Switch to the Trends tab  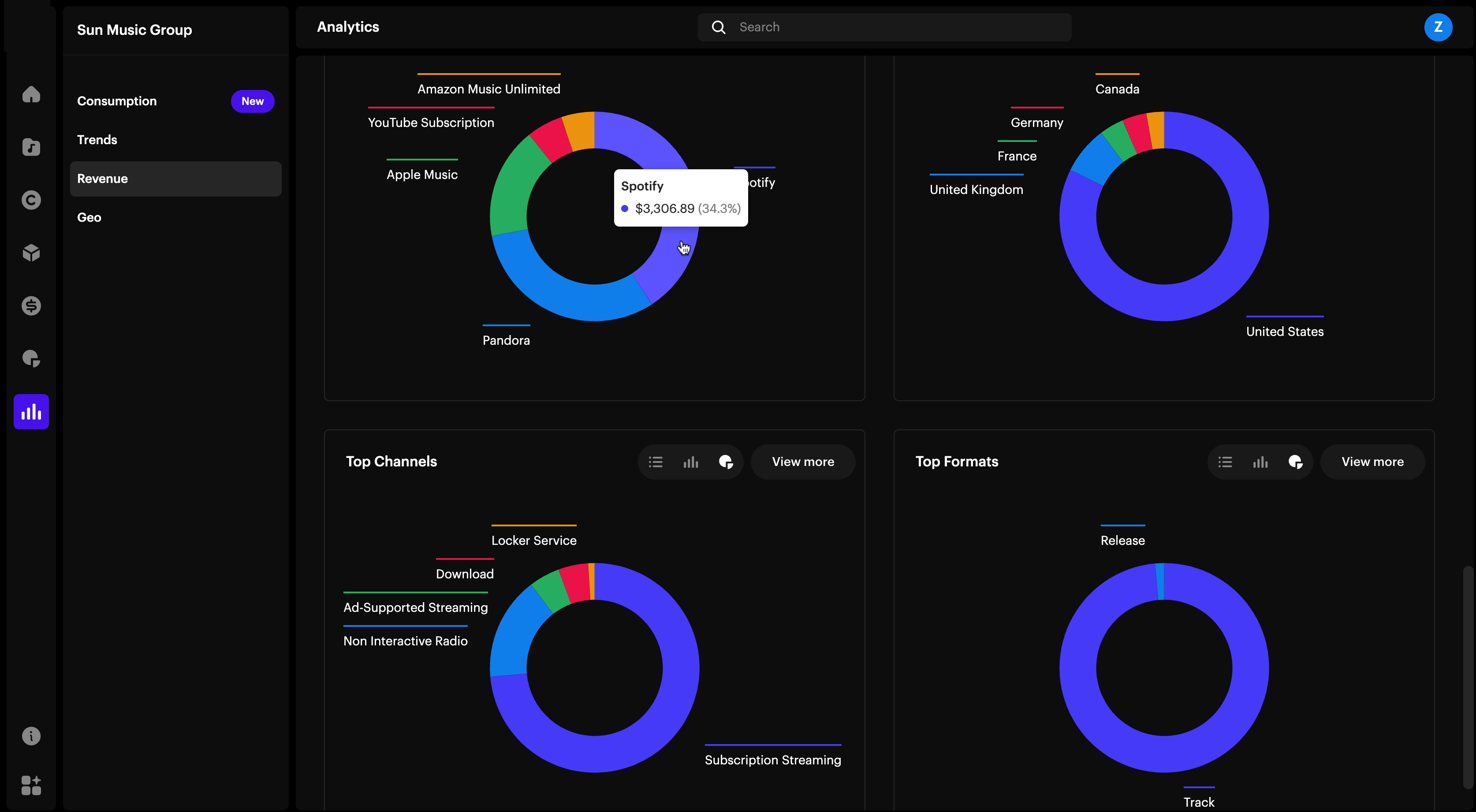pos(97,140)
